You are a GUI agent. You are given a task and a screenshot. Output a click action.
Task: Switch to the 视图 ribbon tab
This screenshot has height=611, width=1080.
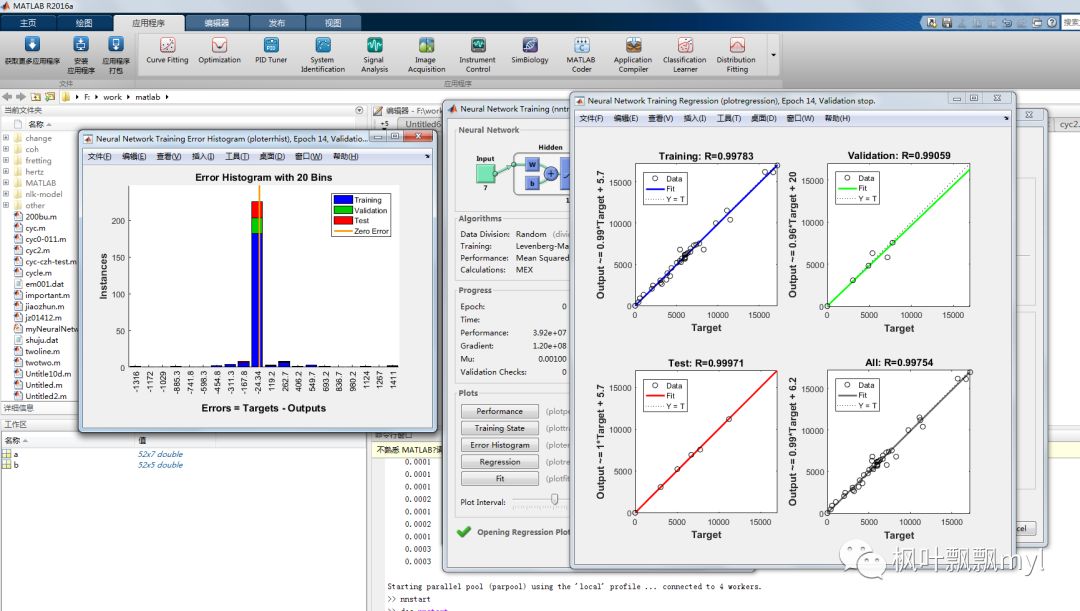[333, 23]
